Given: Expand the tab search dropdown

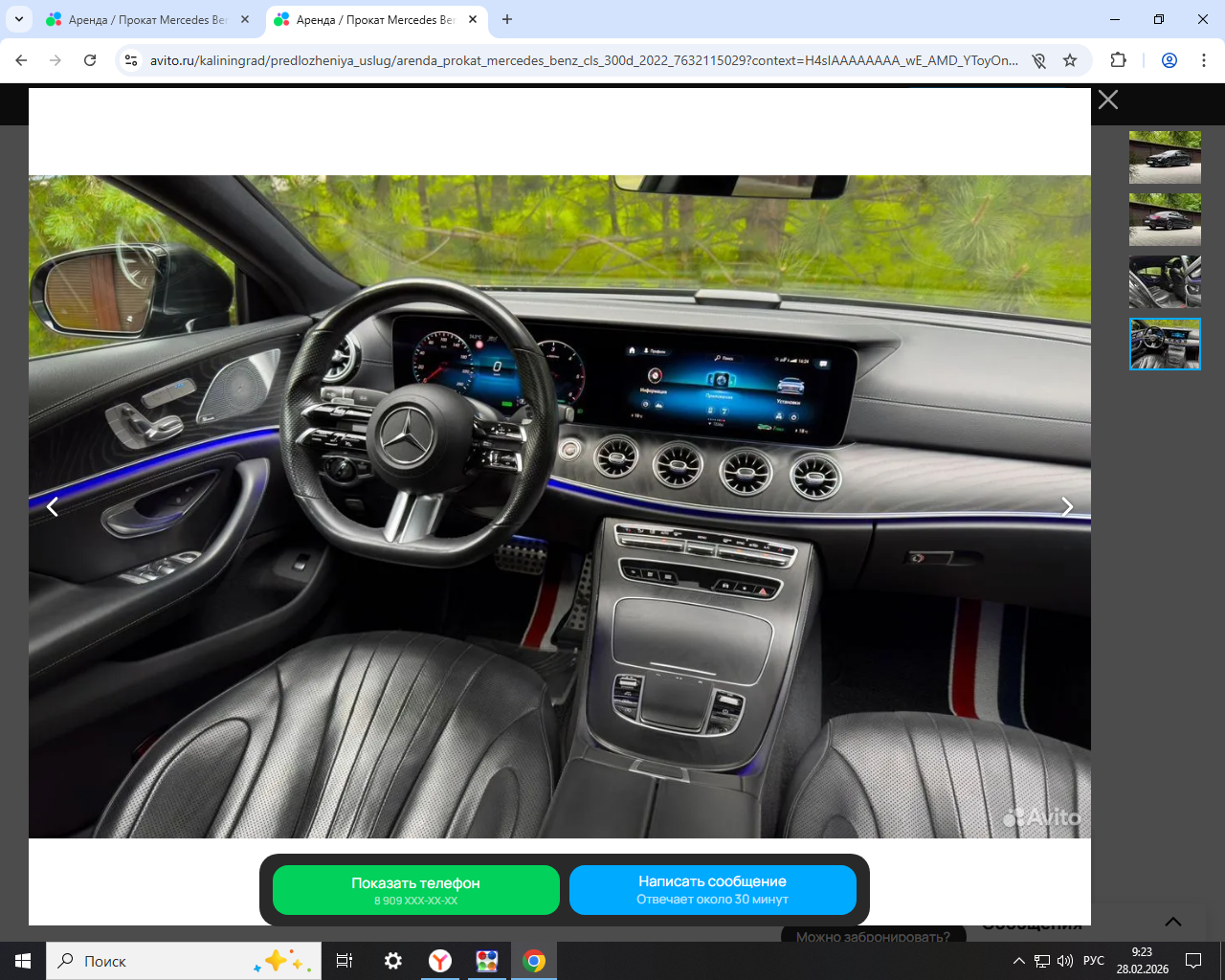Looking at the screenshot, I should coord(18,19).
